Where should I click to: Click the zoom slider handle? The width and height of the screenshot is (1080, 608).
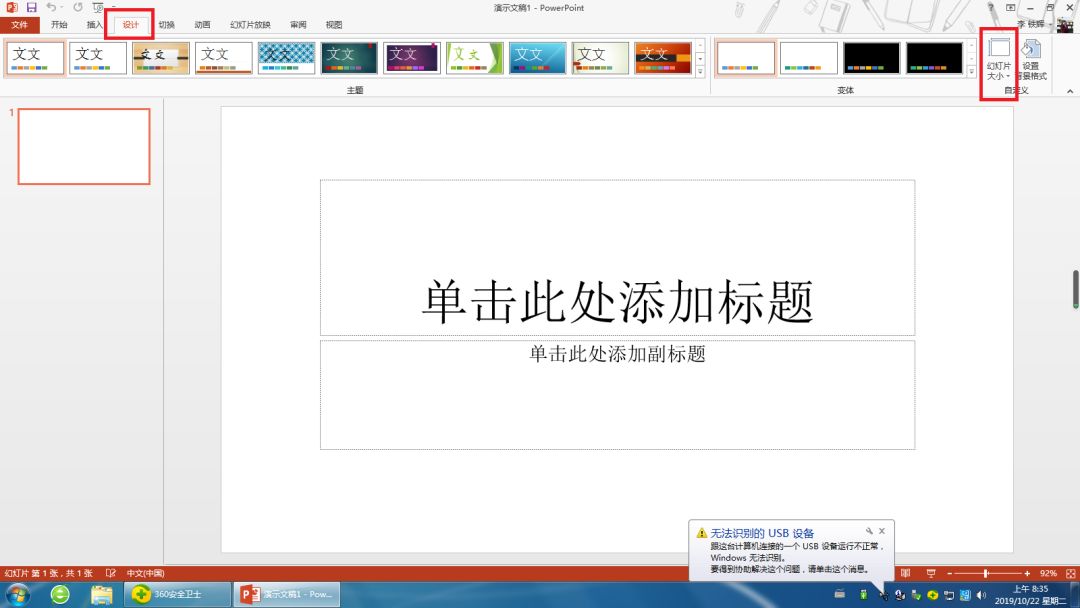[986, 573]
